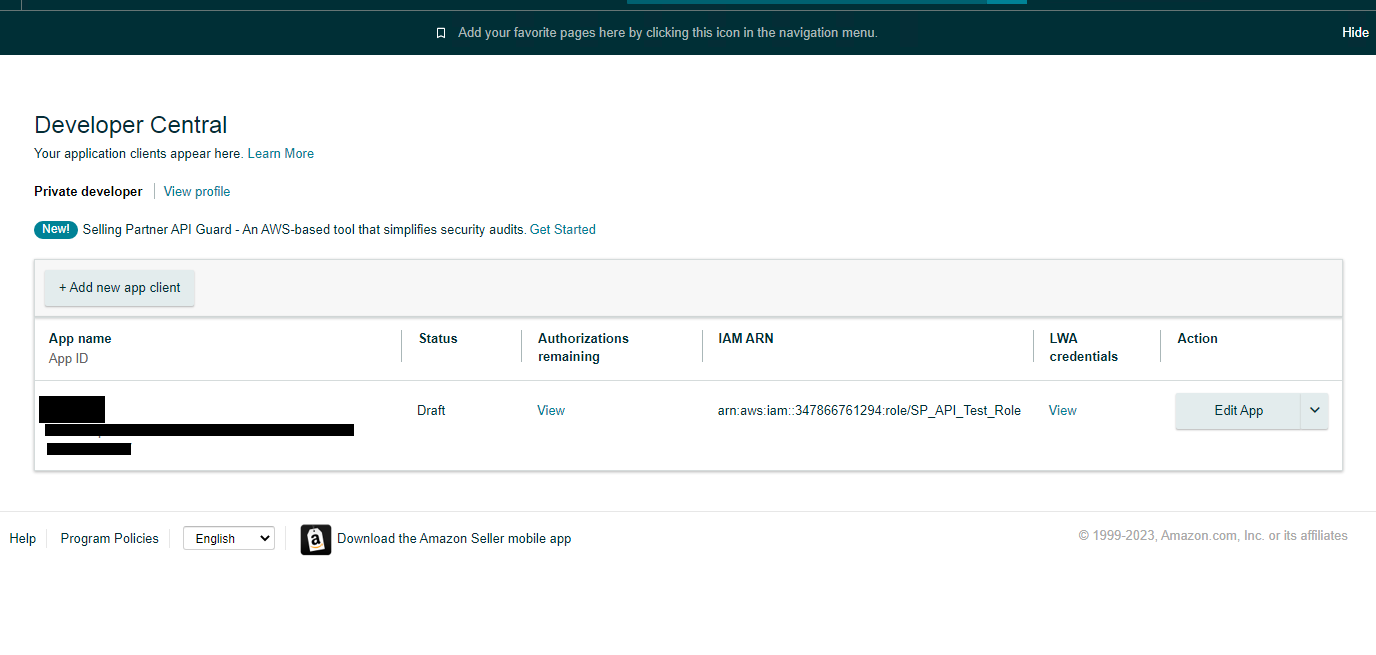
Task: Click the Draft status of the app
Action: click(x=431, y=411)
